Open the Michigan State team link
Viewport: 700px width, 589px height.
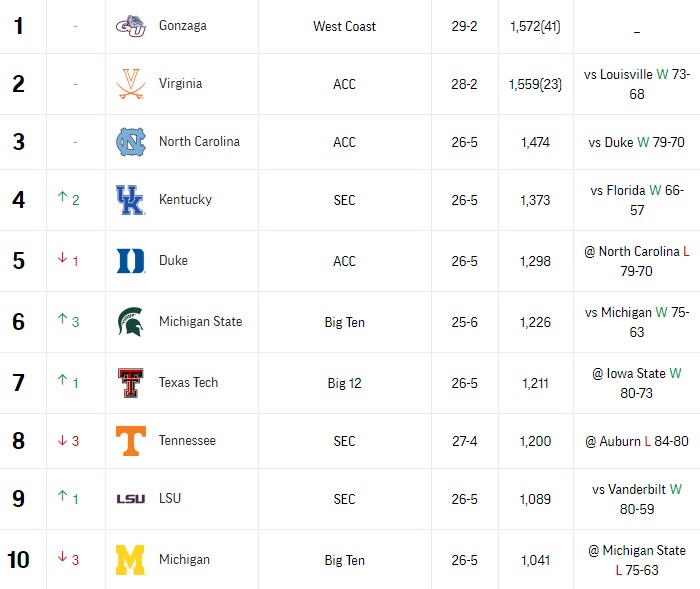(x=200, y=322)
